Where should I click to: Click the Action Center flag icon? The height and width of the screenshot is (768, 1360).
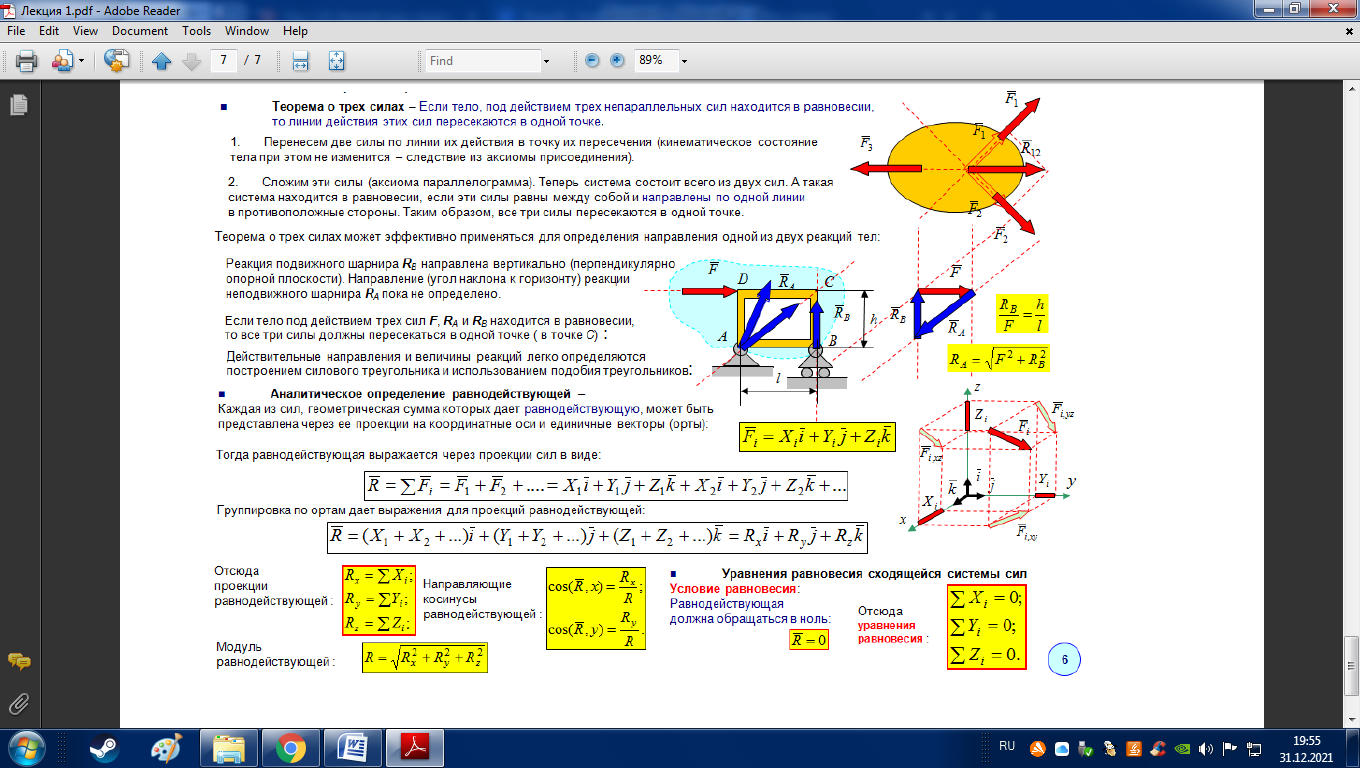click(x=1230, y=748)
